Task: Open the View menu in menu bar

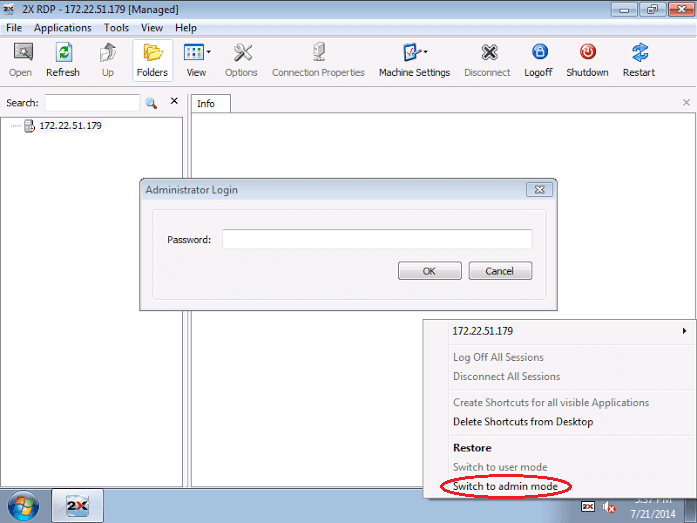Action: (152, 28)
